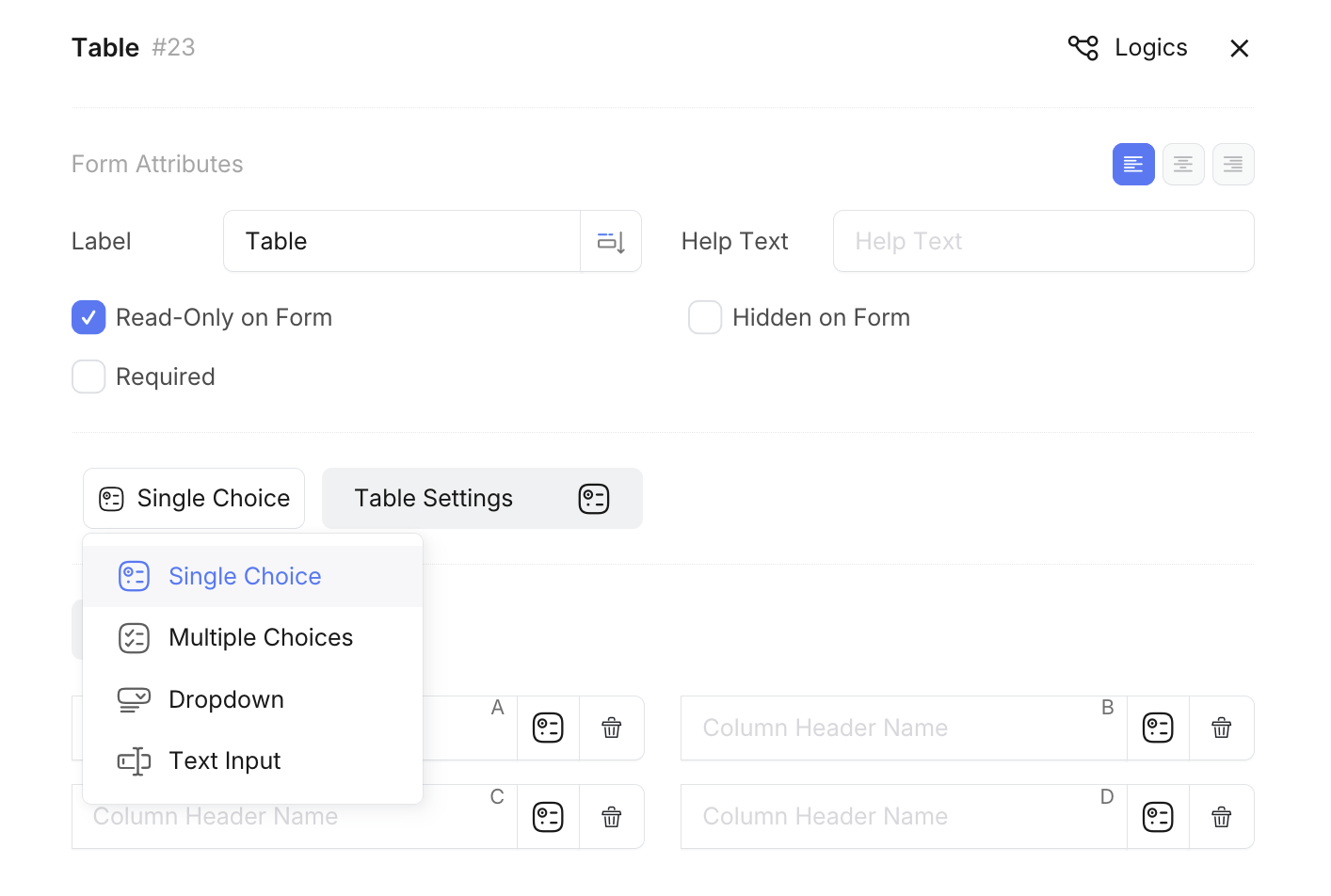
Task: Choose Dropdown option from the menu
Action: coord(226,700)
